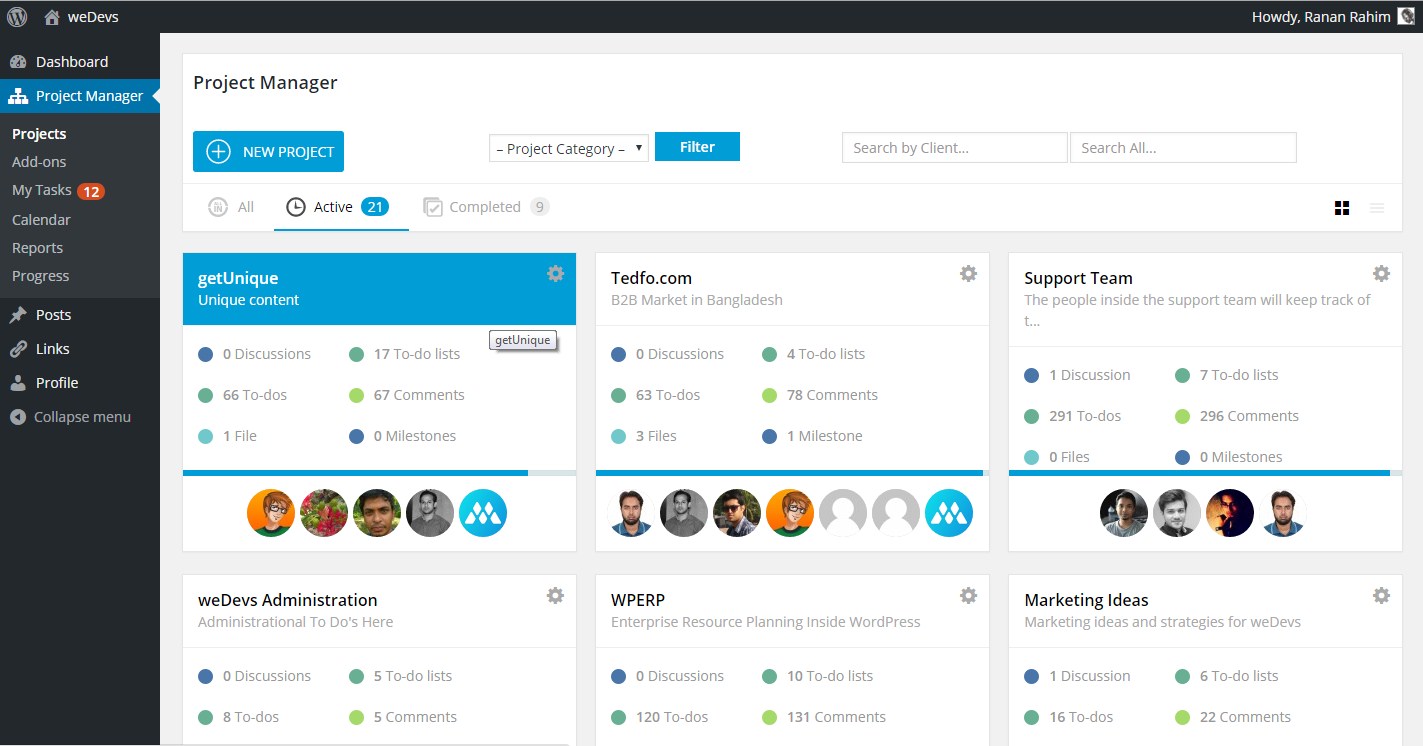Click '296 Comments' on Support Team card

pyautogui.click(x=1237, y=416)
